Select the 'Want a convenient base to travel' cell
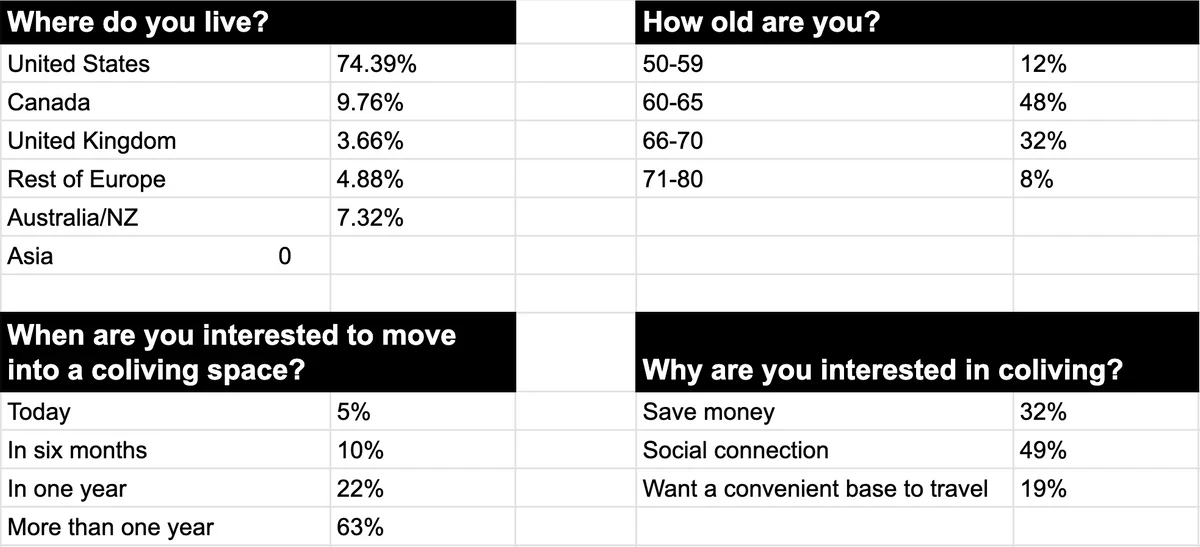Screen dimensions: 1200x547 pos(824,489)
